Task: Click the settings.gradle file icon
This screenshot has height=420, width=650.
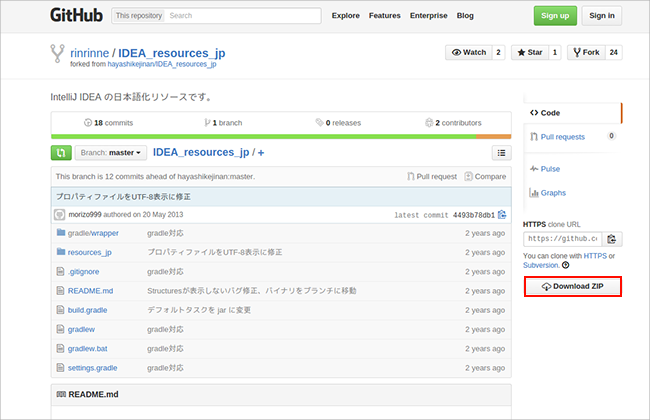Action: click(61, 368)
